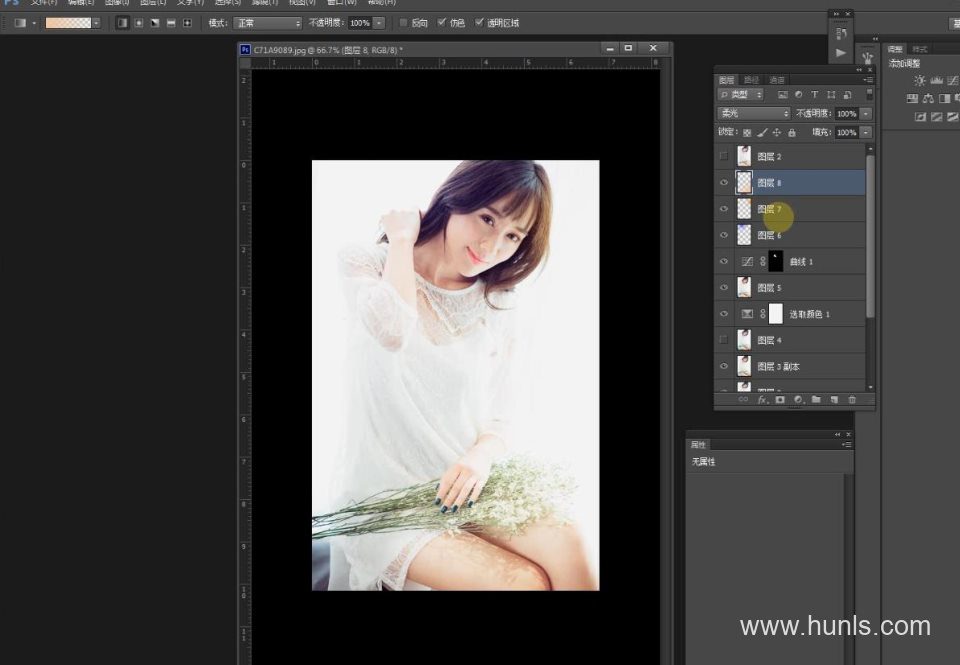This screenshot has width=960, height=665.
Task: Open the gradient tool preset picker arrow
Action: pyautogui.click(x=34, y=23)
